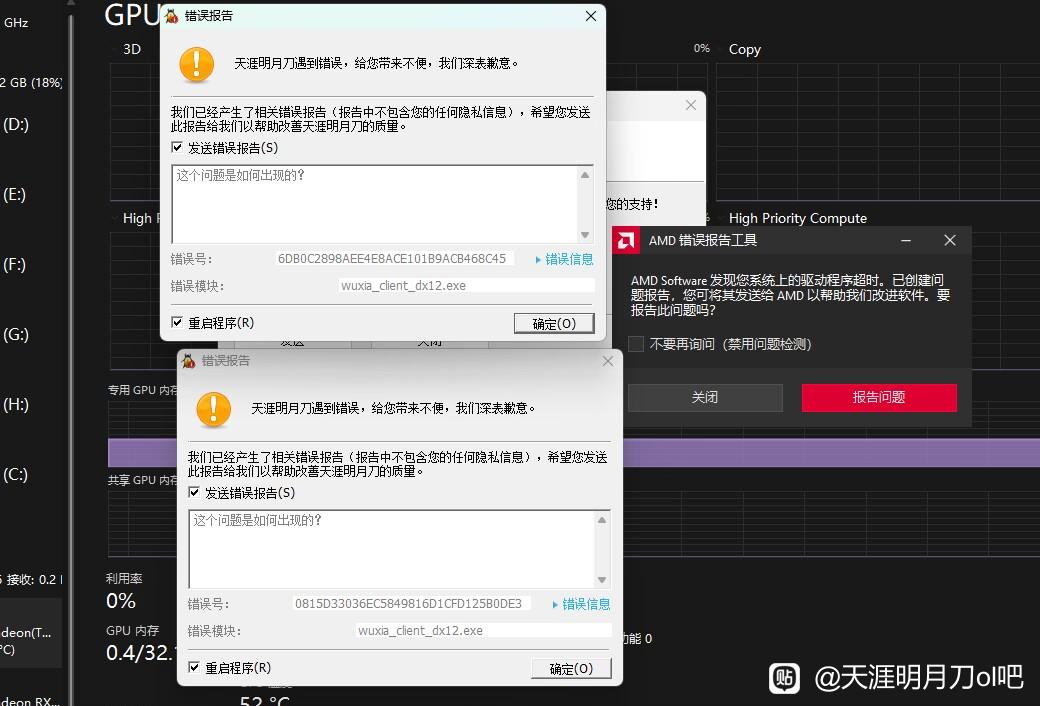Image resolution: width=1040 pixels, height=706 pixels.
Task: Click the warning icon in the 6DB0C error dialog
Action: (x=196, y=64)
